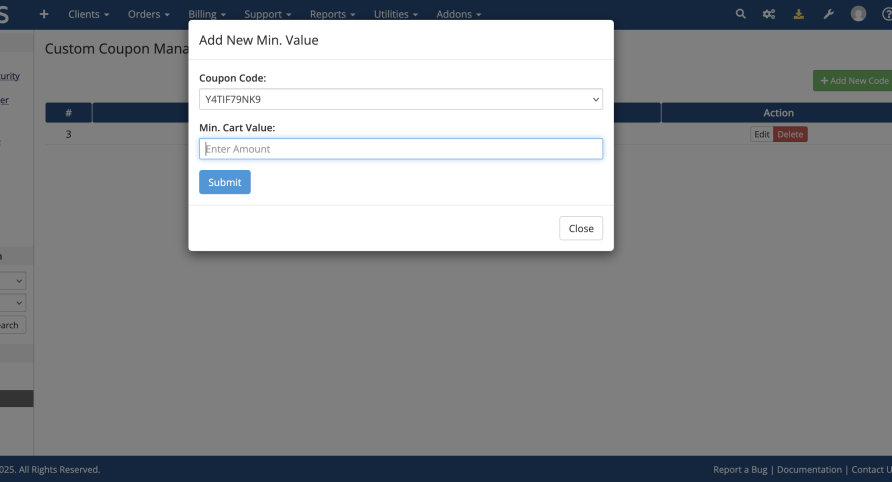Click the plus quick-add icon in navbar
The height and width of the screenshot is (482, 892).
(x=43, y=14)
